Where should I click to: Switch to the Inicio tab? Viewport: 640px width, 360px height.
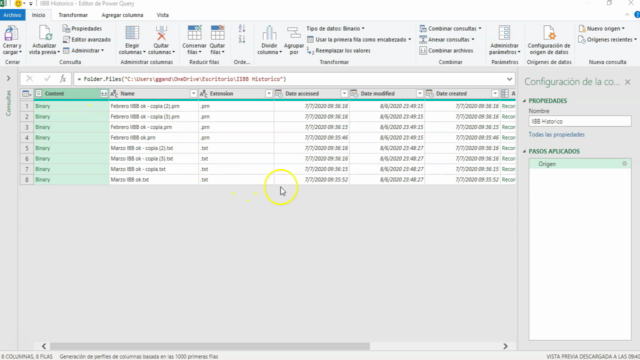pos(38,15)
